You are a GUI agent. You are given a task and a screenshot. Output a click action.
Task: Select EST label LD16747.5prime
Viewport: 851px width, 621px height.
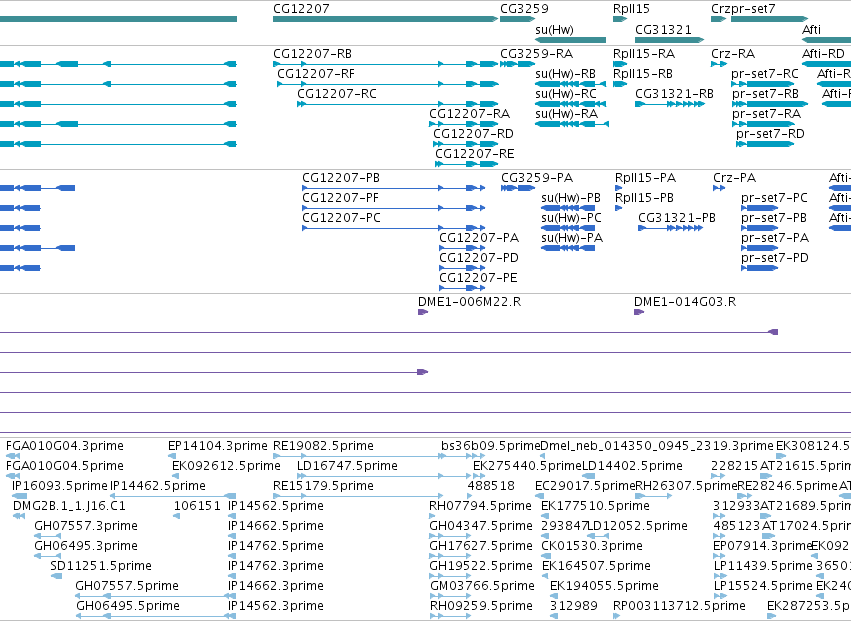point(347,466)
